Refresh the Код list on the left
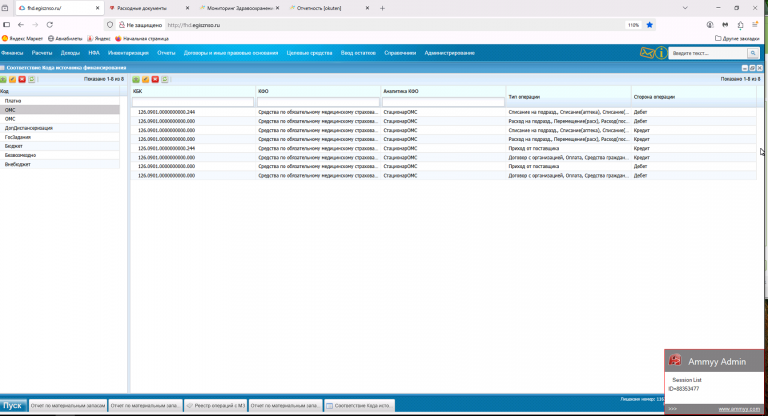768x416 pixels. [31, 79]
